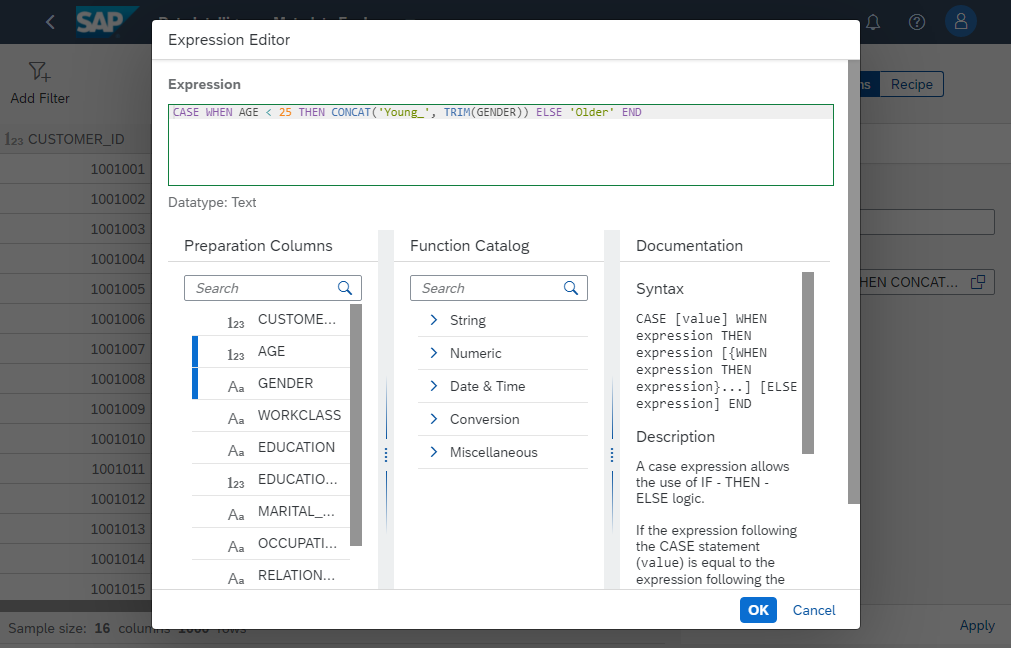
Task: Open the help question mark icon
Action: [x=916, y=22]
